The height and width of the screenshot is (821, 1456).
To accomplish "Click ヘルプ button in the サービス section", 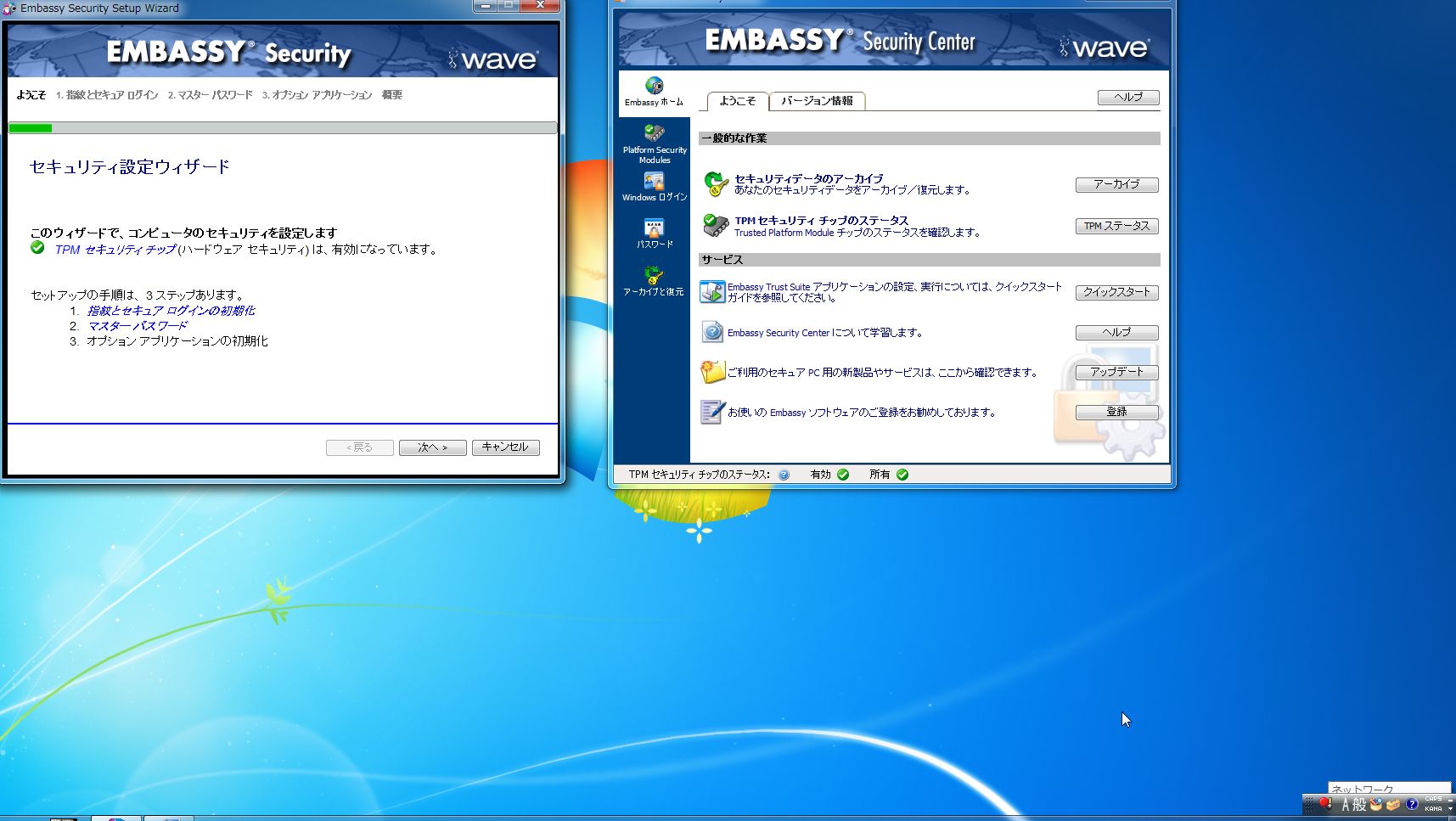I will [1116, 333].
